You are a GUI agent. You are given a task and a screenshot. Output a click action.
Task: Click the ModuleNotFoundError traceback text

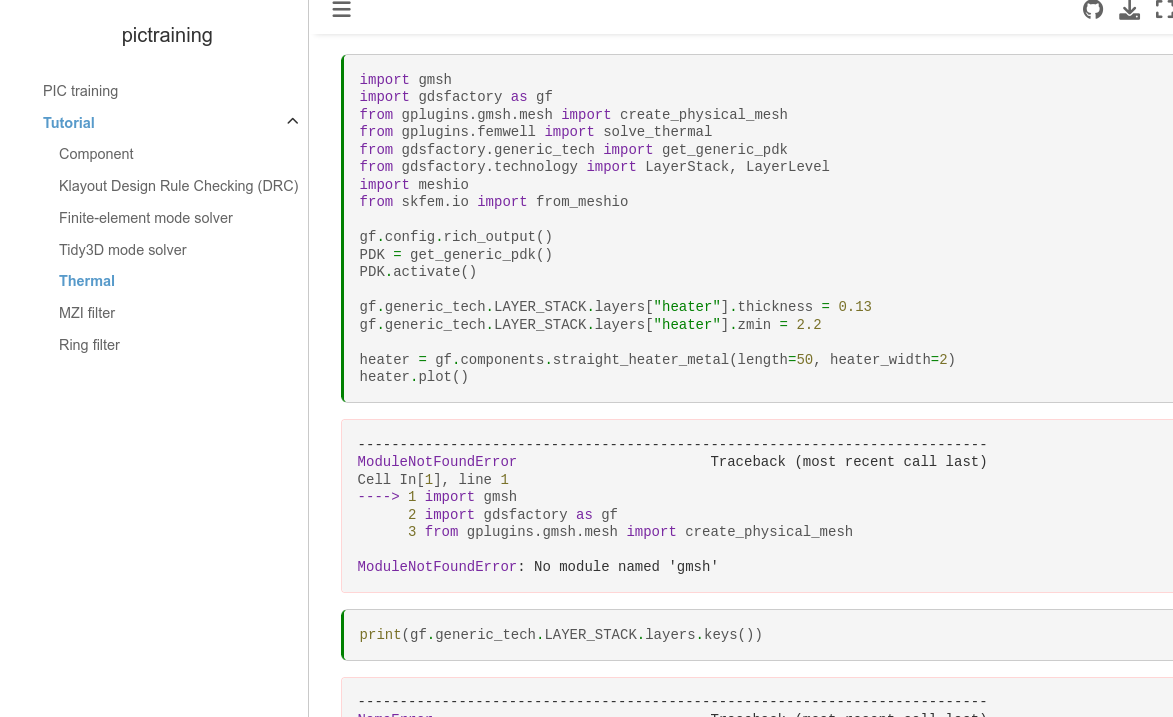tap(436, 462)
